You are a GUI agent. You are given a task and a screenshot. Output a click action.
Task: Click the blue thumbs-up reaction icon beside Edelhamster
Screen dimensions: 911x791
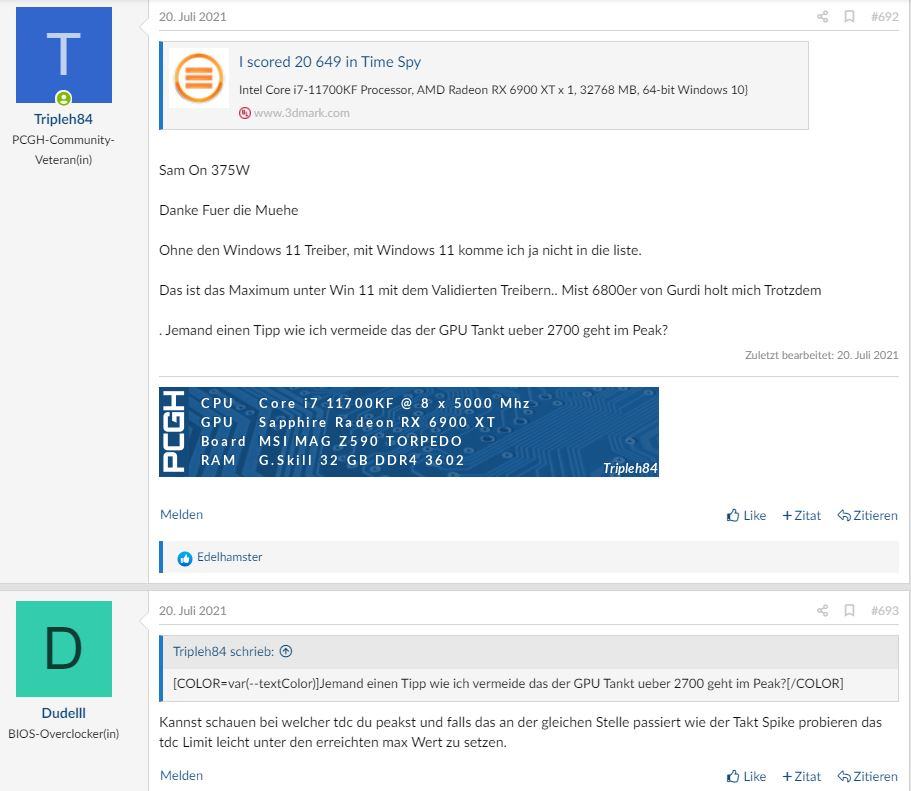185,559
